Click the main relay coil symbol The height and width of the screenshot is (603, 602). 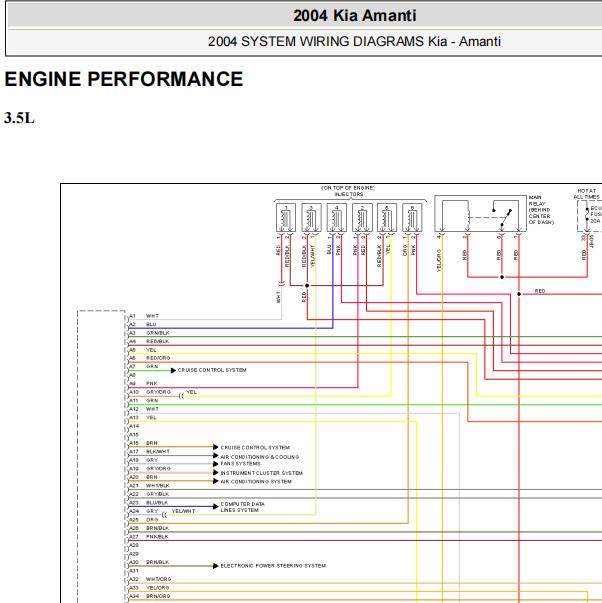(468, 218)
